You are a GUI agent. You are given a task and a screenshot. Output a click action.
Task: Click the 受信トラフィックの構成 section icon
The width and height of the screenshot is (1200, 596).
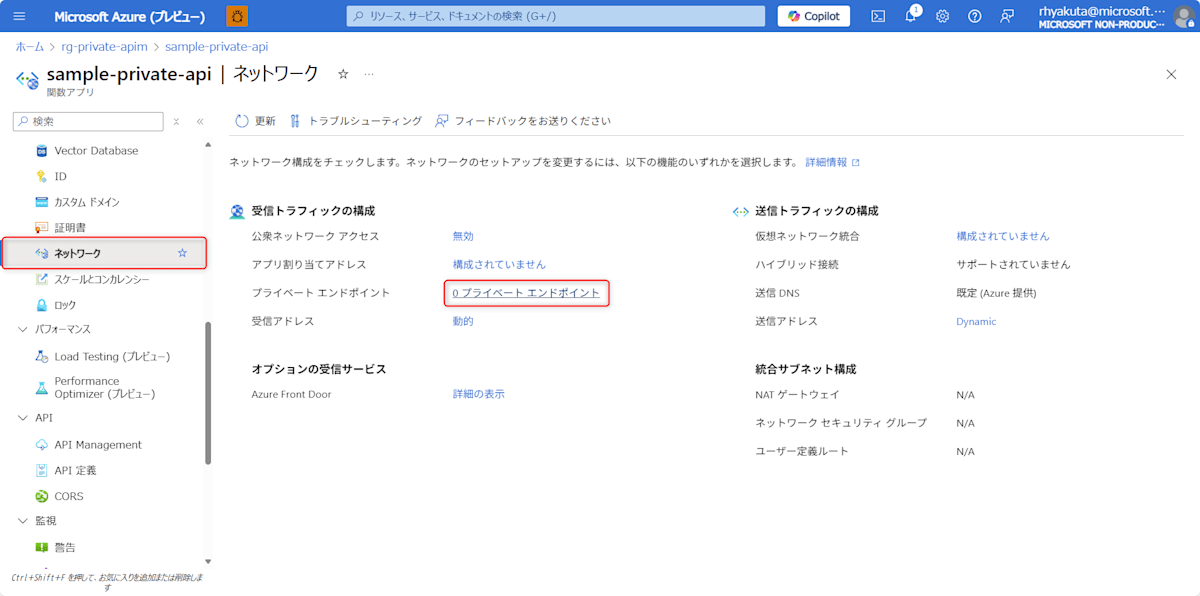237,211
